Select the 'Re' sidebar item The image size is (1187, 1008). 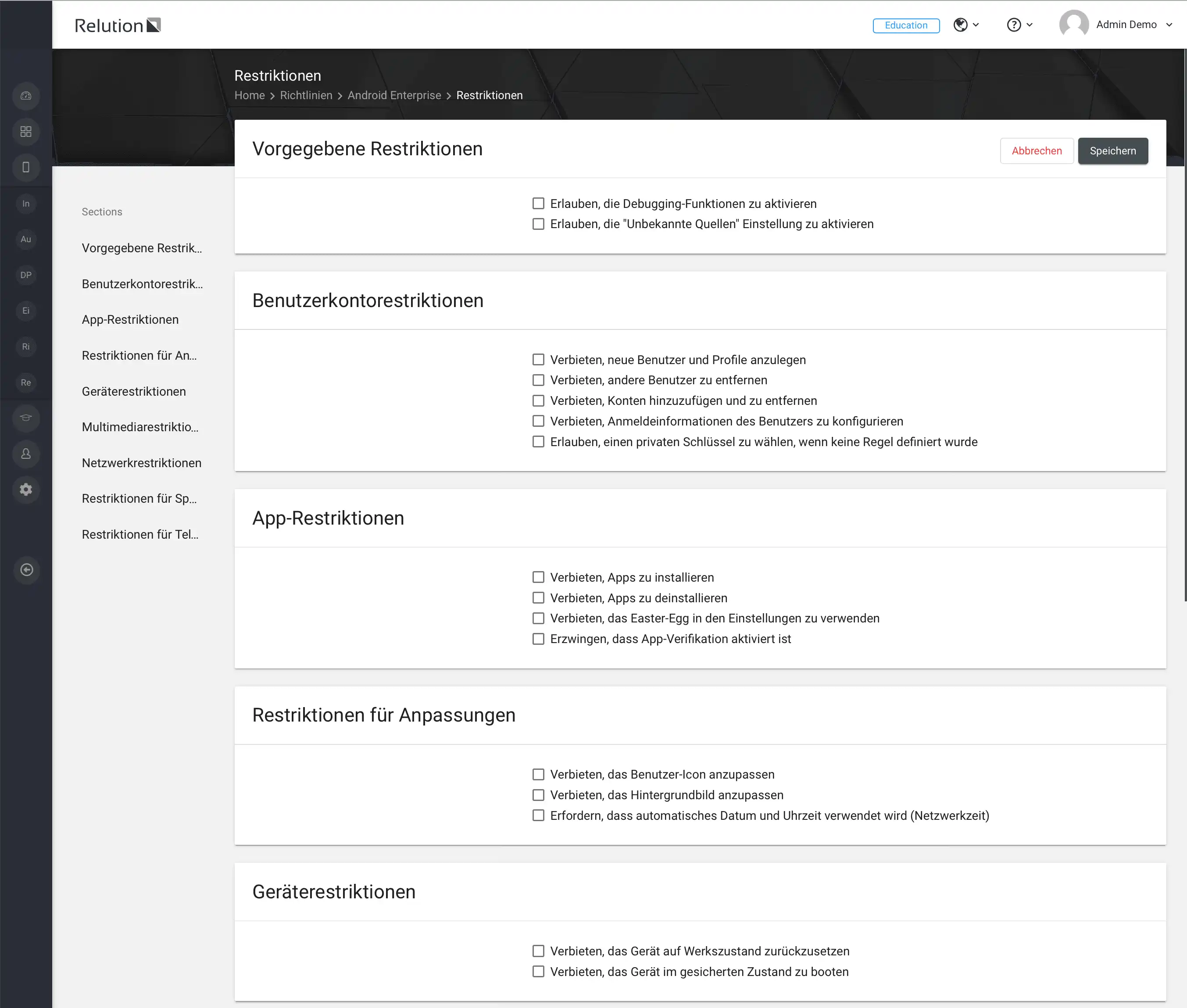tap(26, 382)
